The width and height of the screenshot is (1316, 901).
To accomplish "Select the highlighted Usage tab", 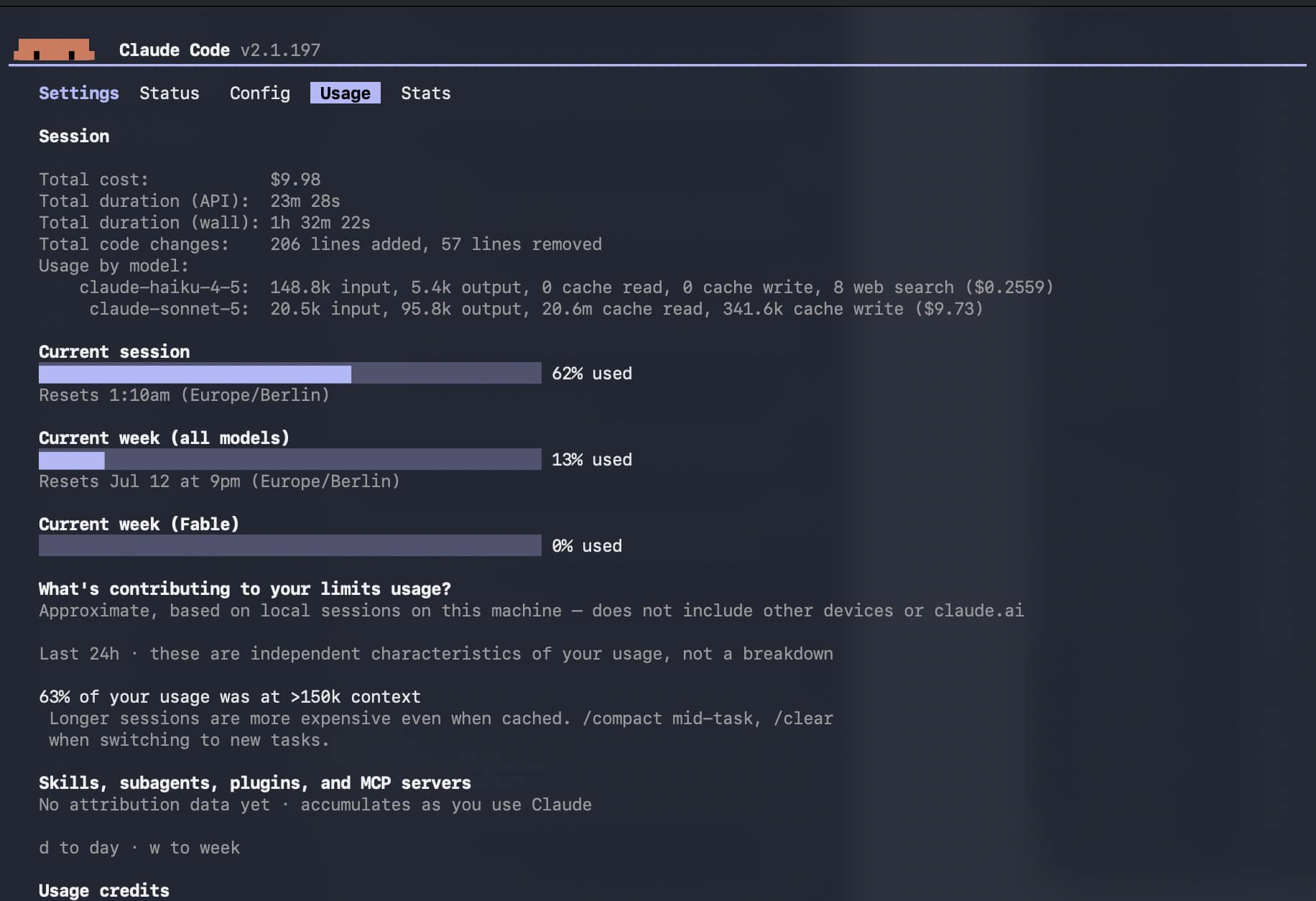I will pyautogui.click(x=346, y=93).
